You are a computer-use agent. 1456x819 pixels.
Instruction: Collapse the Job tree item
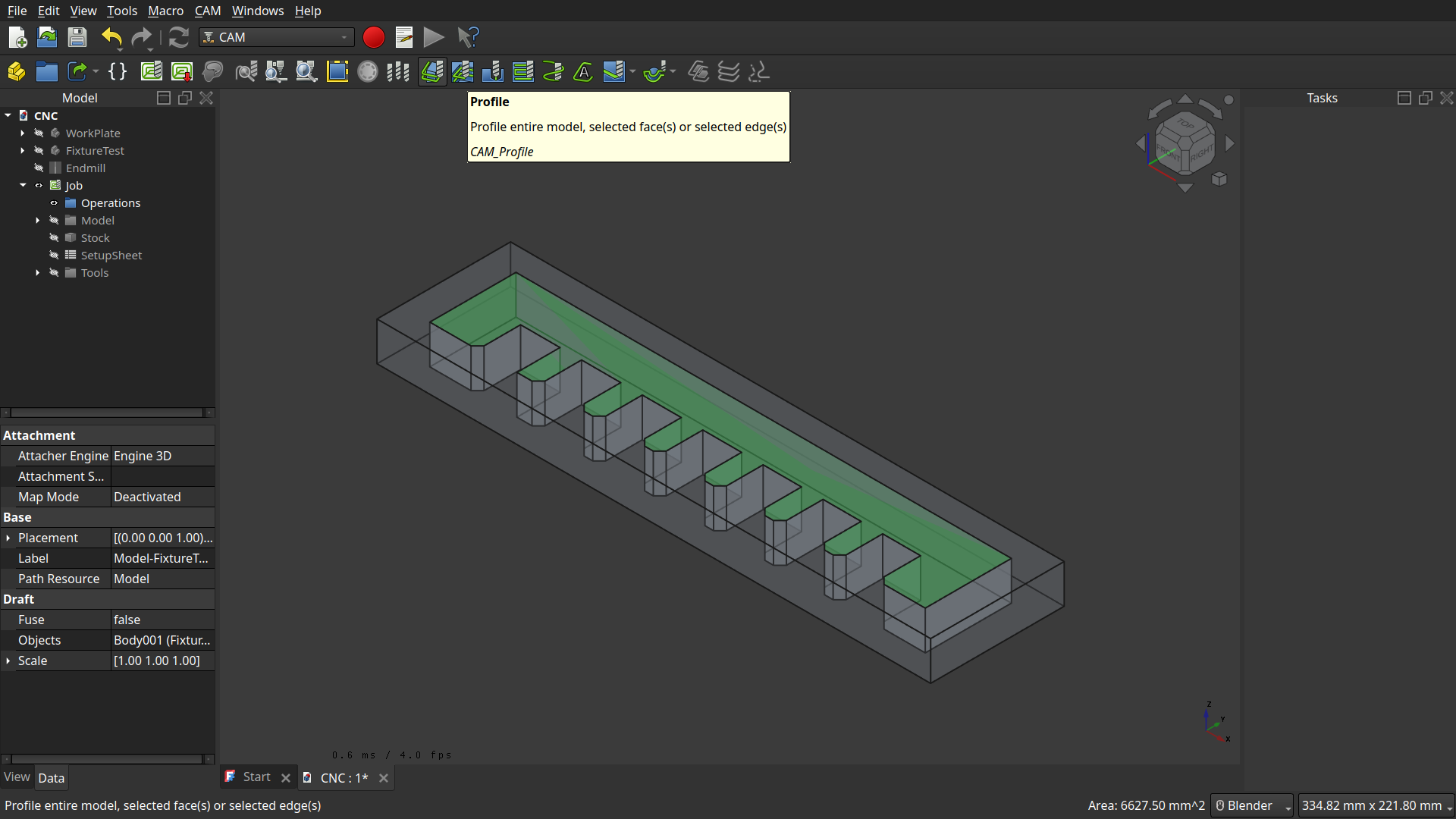[23, 185]
